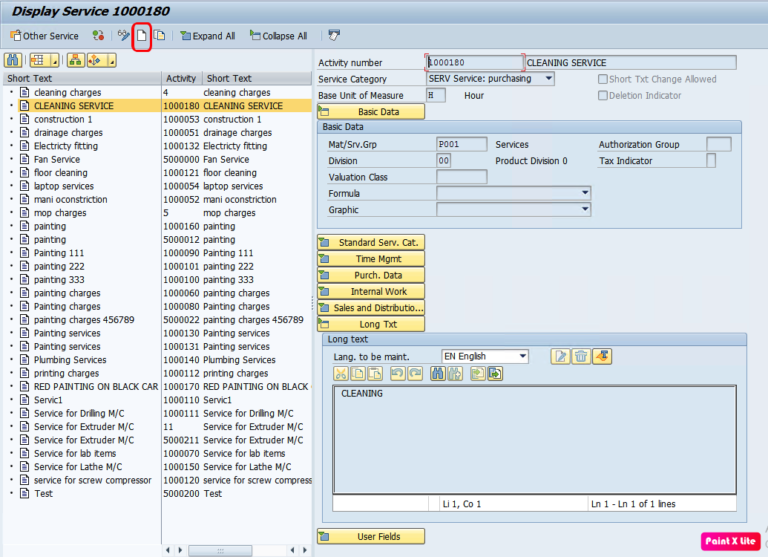Screen dimensions: 768x557
Task: Toggle Deletion Indicator checkbox
Action: pos(603,96)
